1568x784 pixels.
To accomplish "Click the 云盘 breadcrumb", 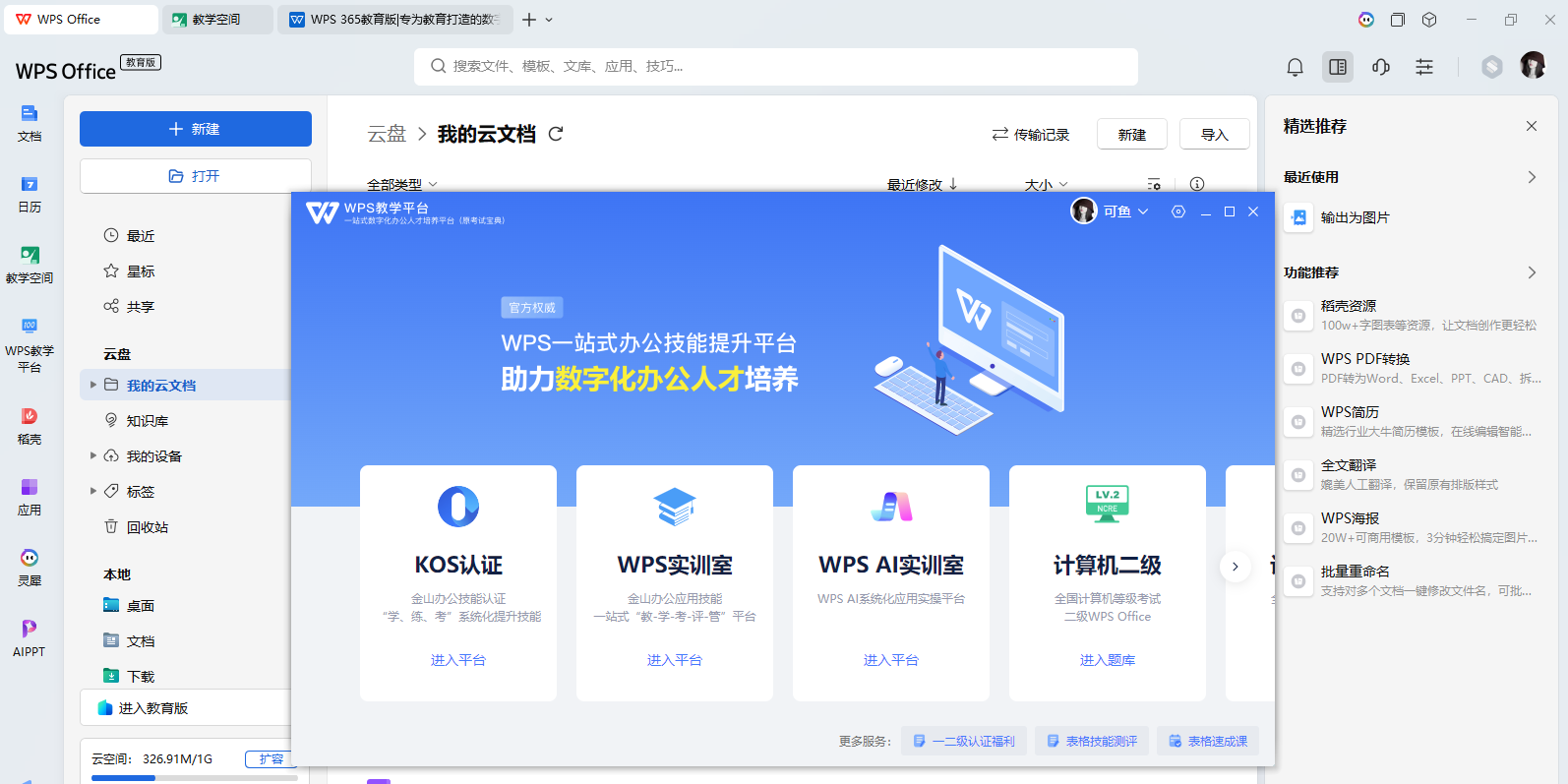I will tap(387, 134).
